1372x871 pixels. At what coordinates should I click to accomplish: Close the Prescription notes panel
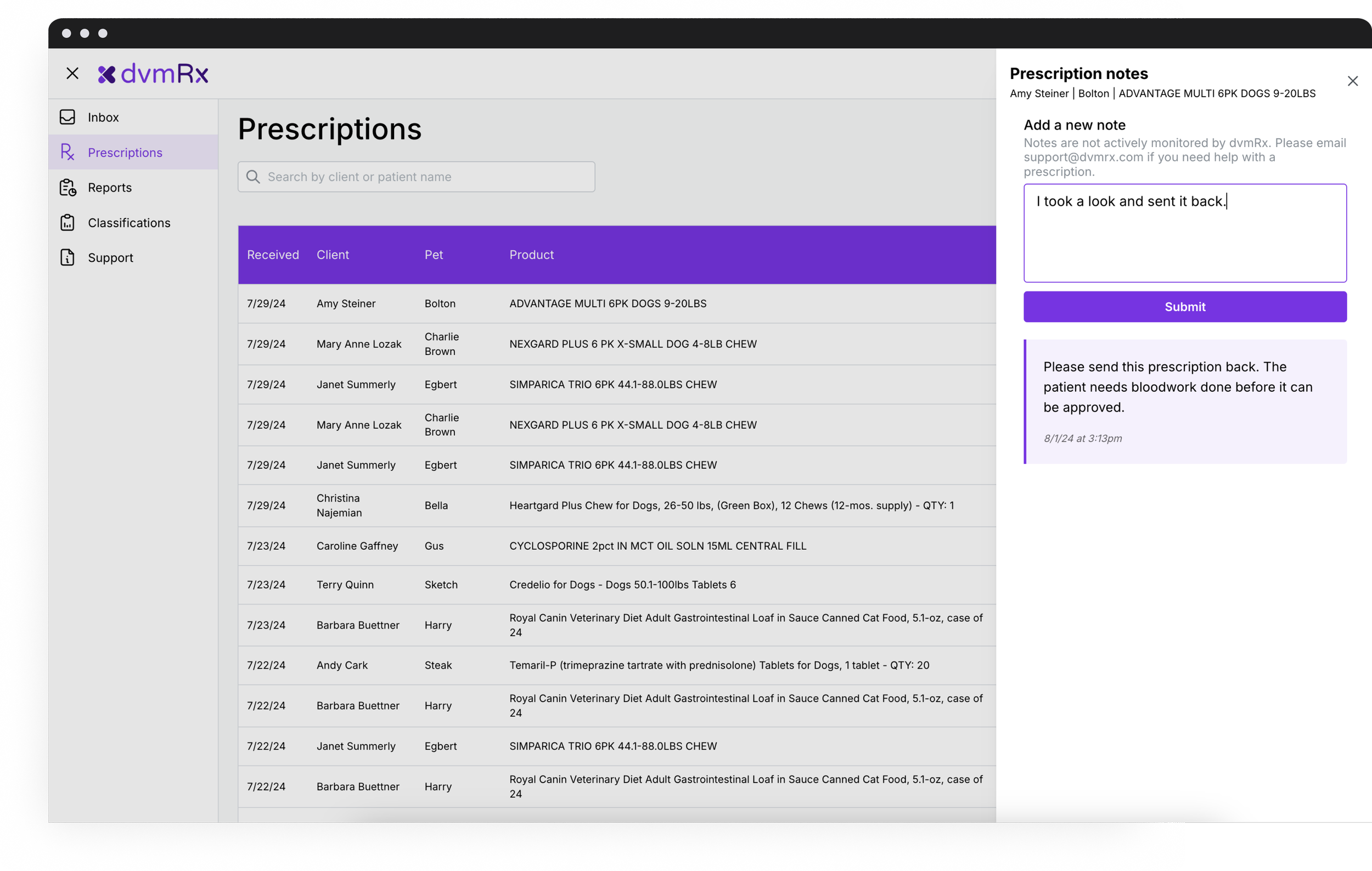[x=1352, y=81]
